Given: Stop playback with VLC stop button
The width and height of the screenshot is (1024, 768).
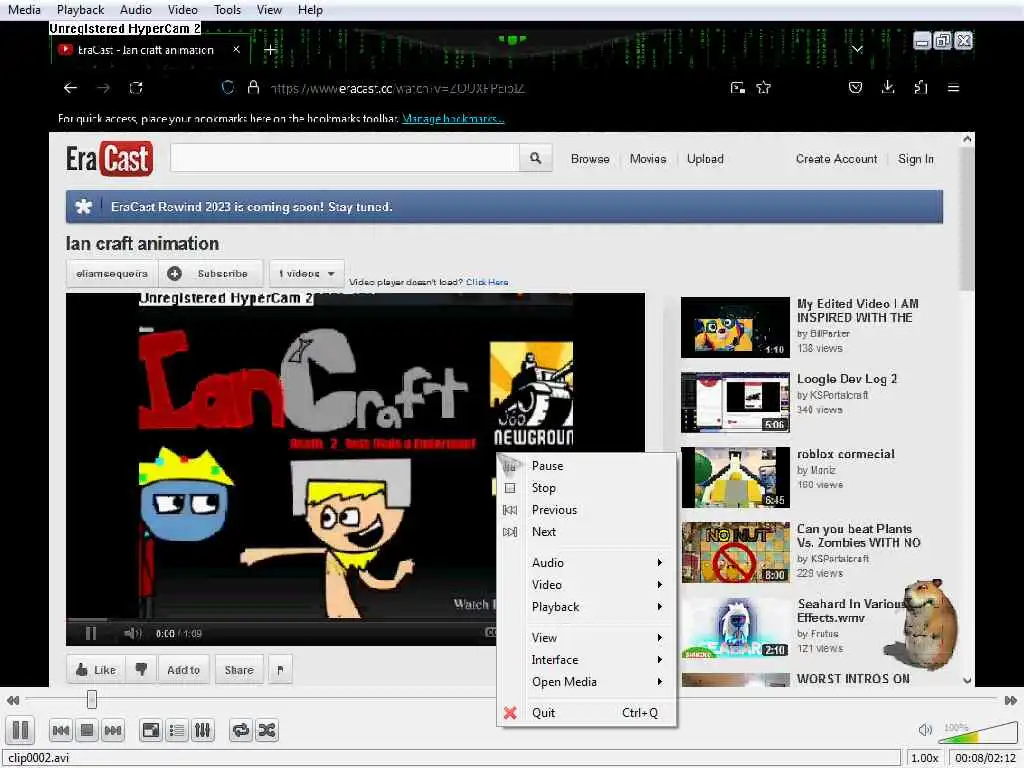Looking at the screenshot, I should pos(87,730).
